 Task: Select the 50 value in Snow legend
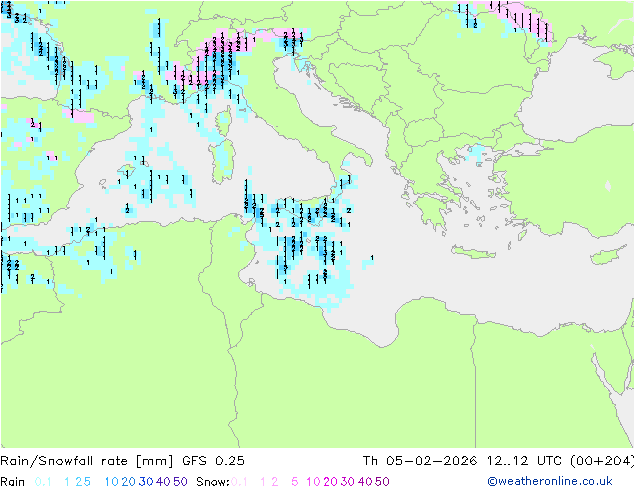(382, 482)
